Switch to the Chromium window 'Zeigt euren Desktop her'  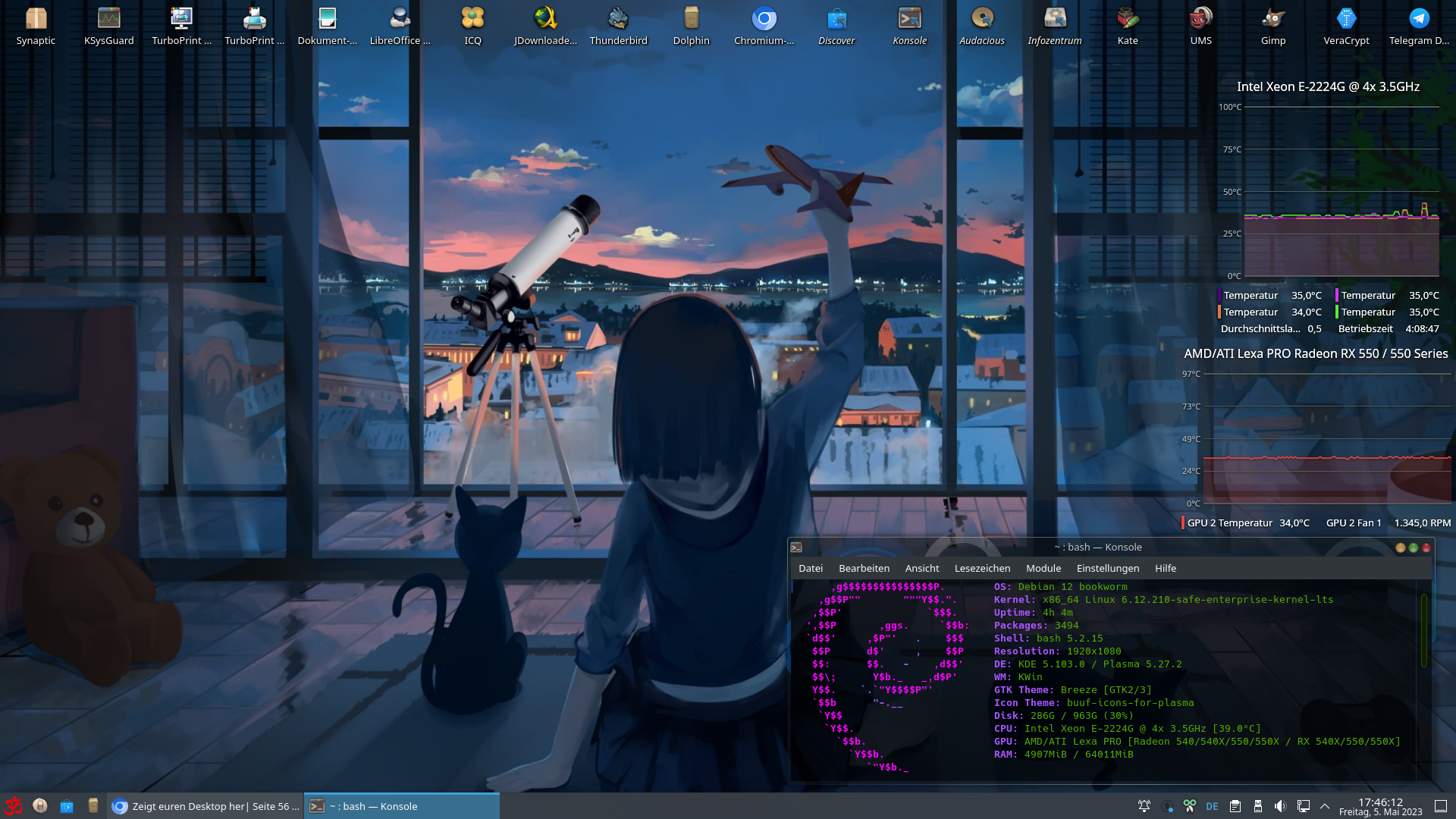[x=205, y=806]
